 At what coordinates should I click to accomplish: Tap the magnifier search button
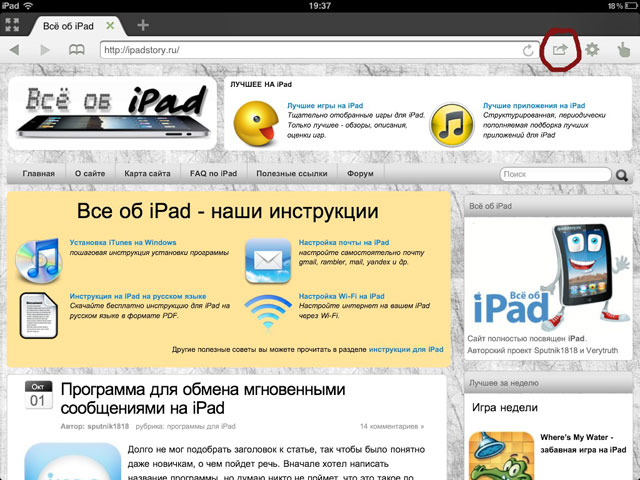click(622, 175)
